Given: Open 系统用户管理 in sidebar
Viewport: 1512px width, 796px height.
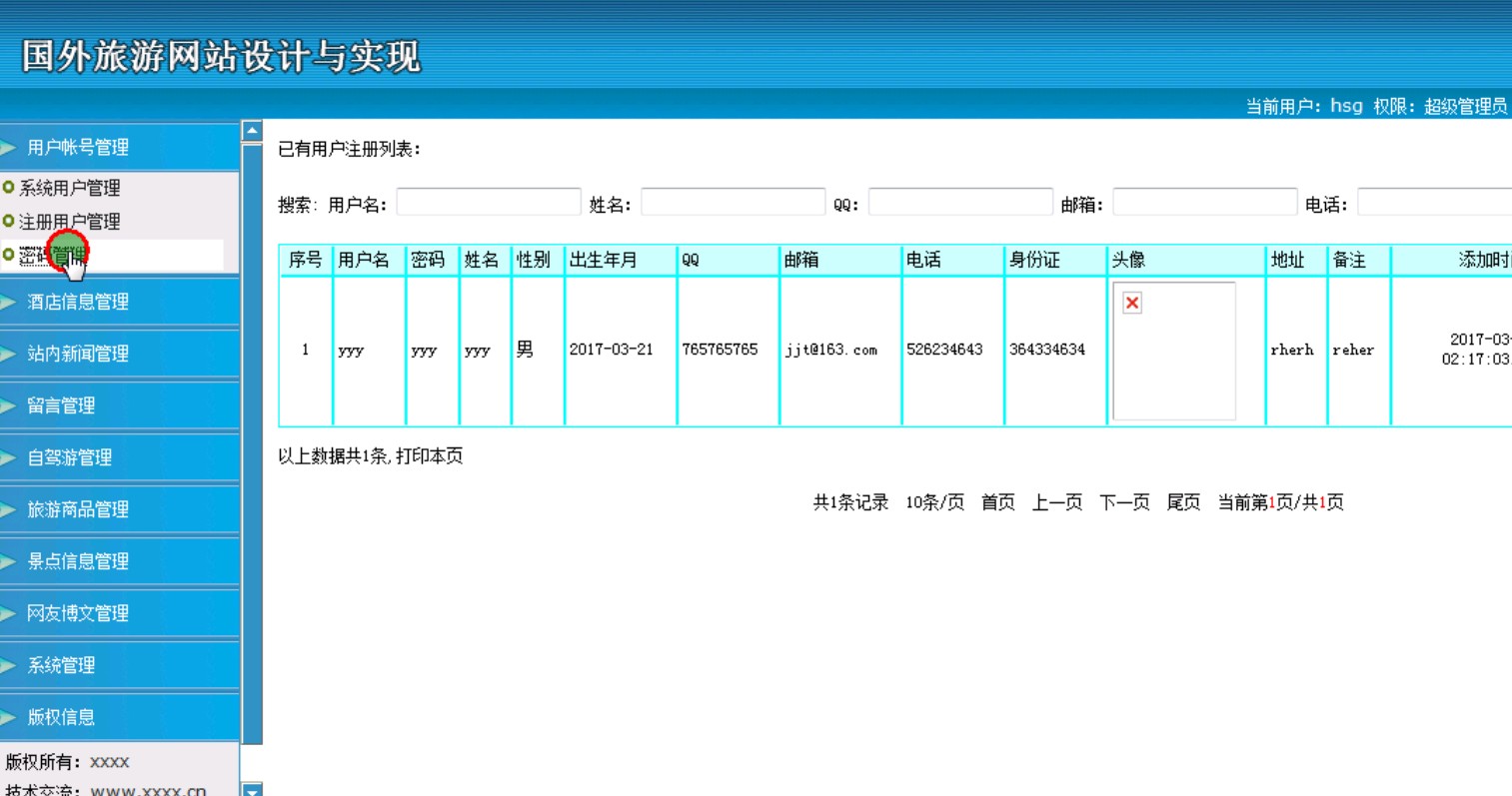Looking at the screenshot, I should [x=70, y=188].
